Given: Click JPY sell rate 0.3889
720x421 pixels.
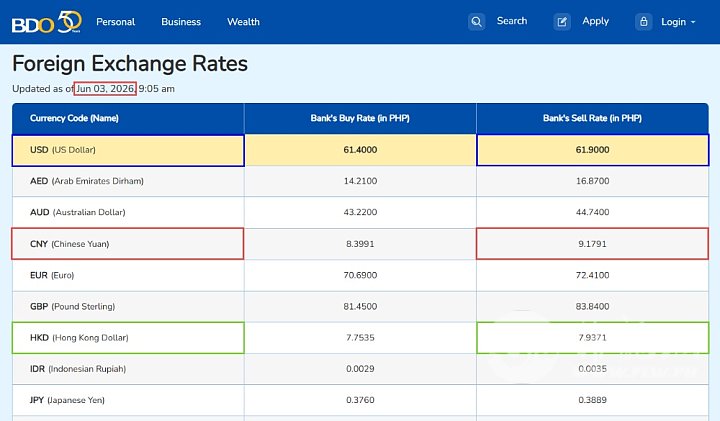Looking at the screenshot, I should coord(592,400).
